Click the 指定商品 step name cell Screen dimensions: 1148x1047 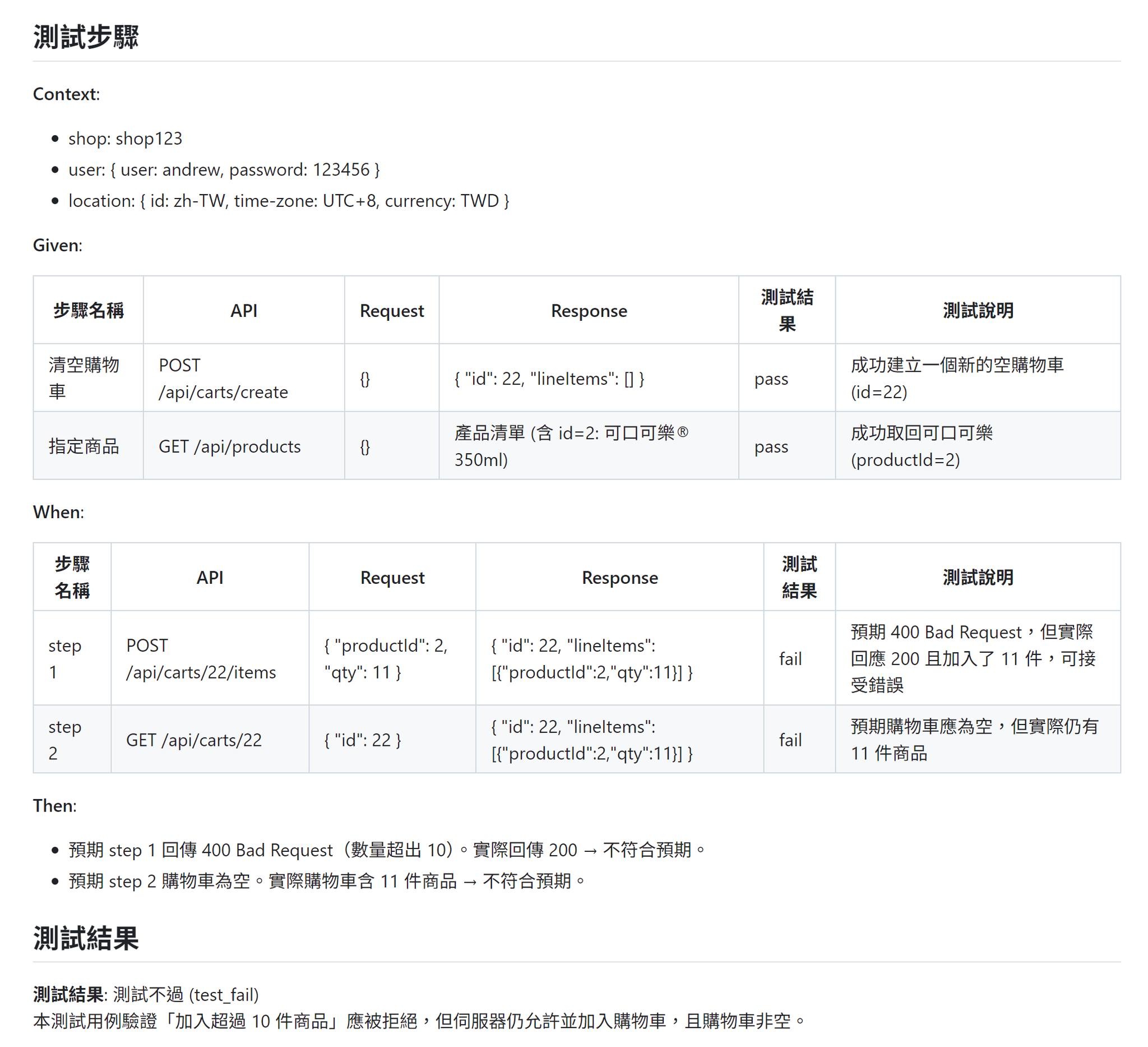84,446
